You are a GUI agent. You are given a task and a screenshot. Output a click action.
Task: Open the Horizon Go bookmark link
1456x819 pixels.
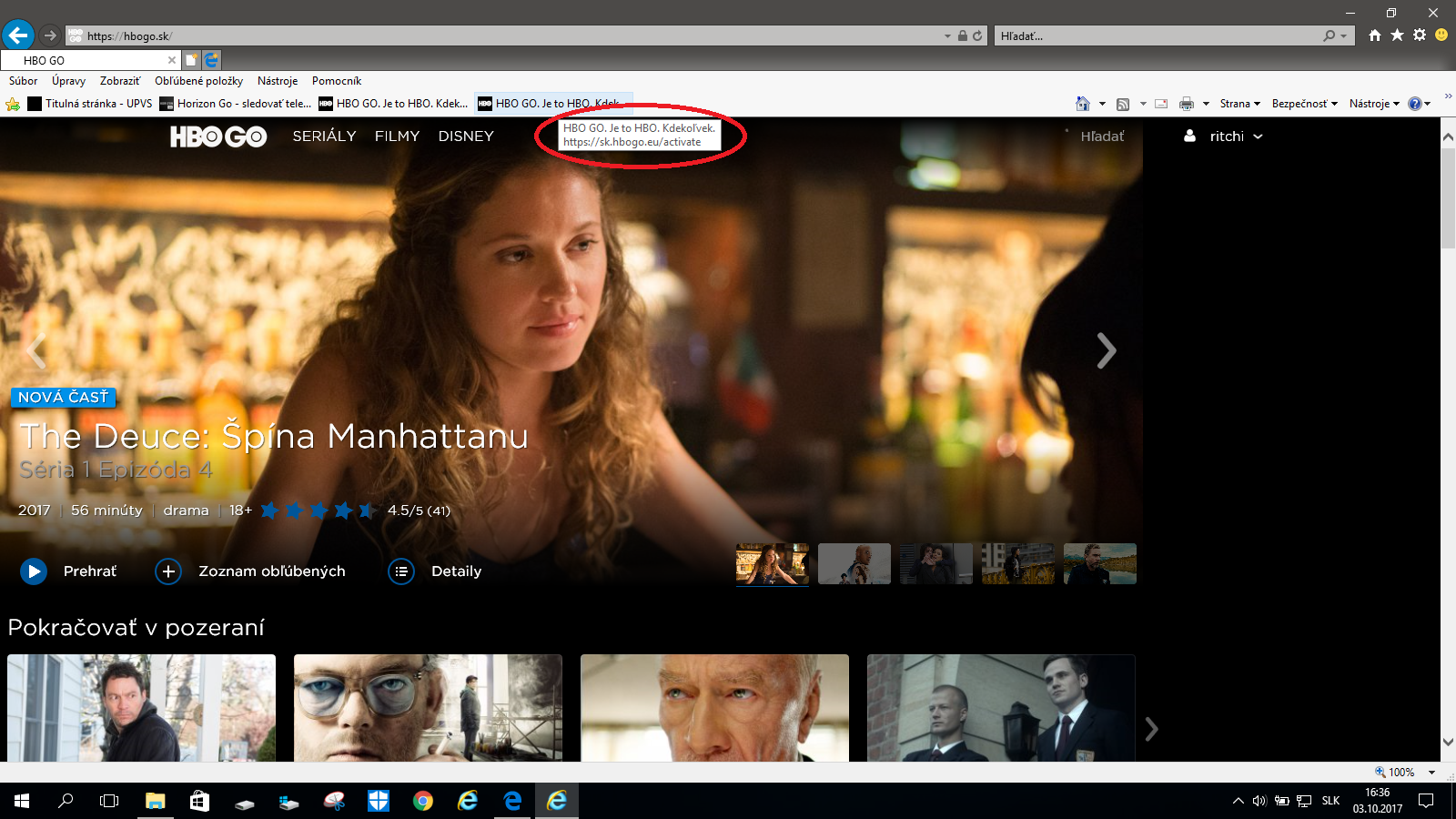(236, 104)
